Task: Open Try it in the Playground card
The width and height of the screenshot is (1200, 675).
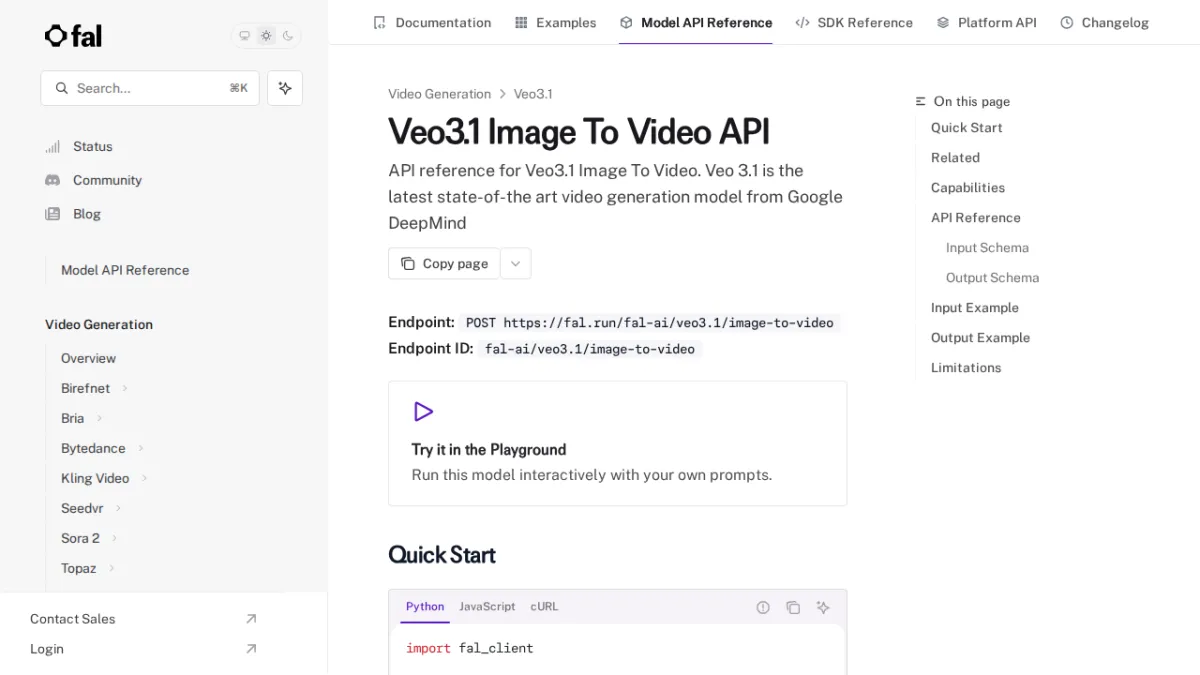Action: 617,443
